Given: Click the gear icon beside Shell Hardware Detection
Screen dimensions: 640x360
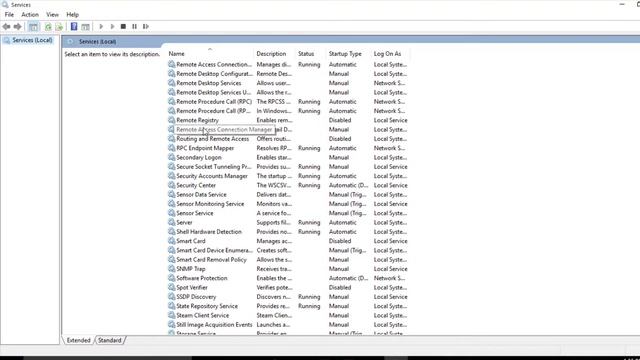Looking at the screenshot, I should click(172, 231).
